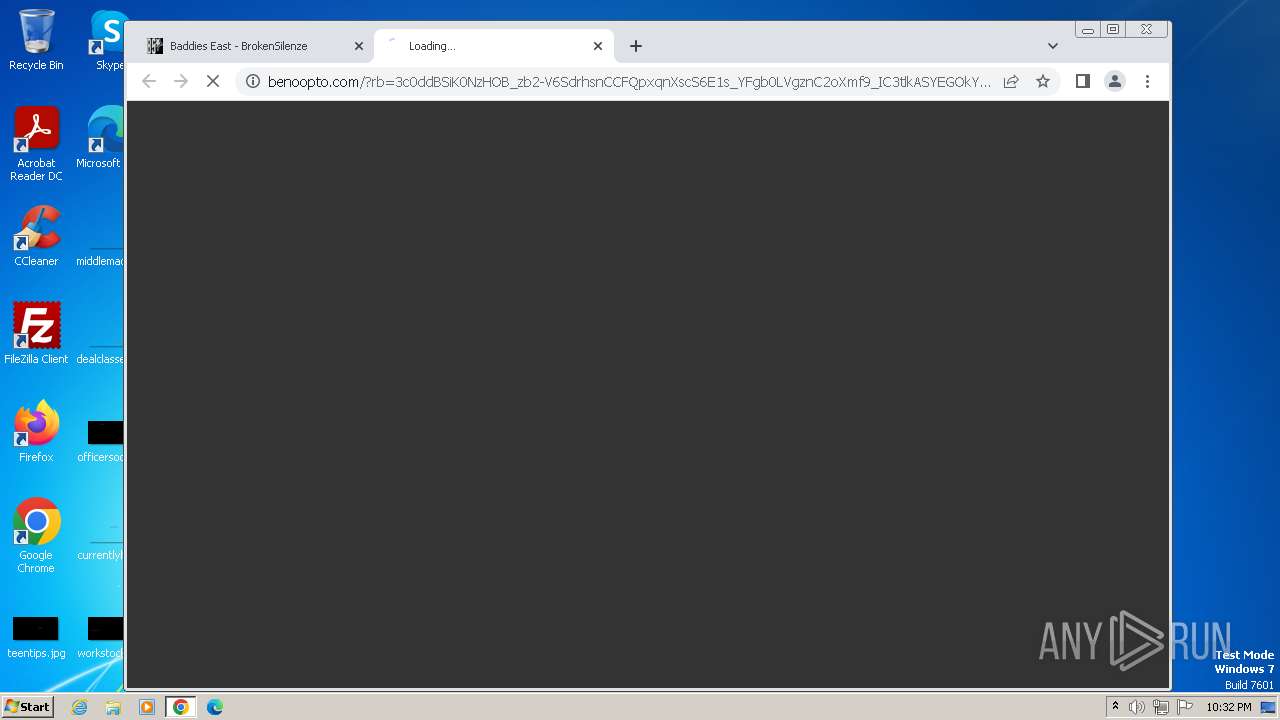Stop loading the page
The image size is (1280, 720).
(x=213, y=81)
